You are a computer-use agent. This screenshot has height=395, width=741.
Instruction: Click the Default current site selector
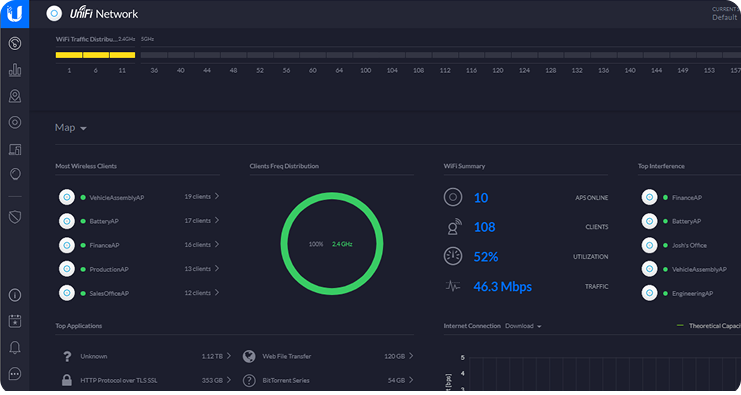pyautogui.click(x=724, y=17)
